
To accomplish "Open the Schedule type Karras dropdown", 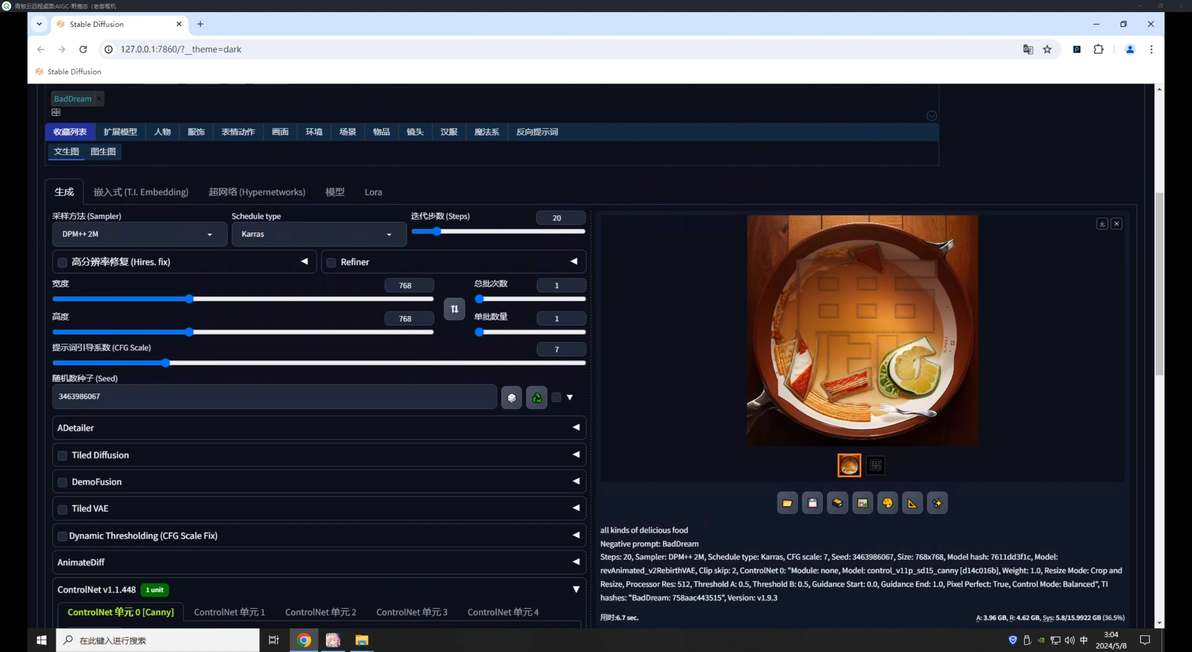I will click(318, 234).
